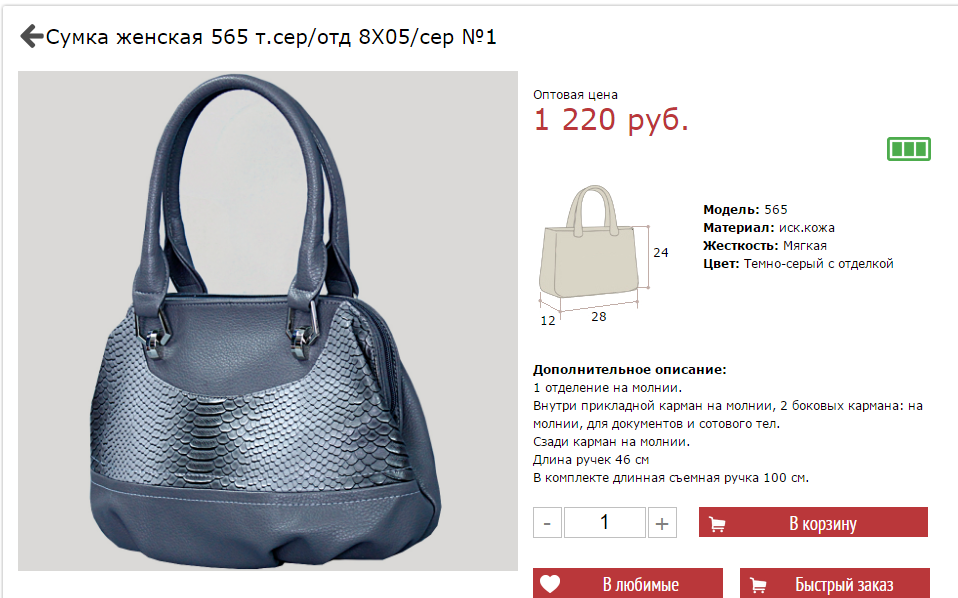
Task: Decrease quantity with the minus button
Action: [x=547, y=523]
